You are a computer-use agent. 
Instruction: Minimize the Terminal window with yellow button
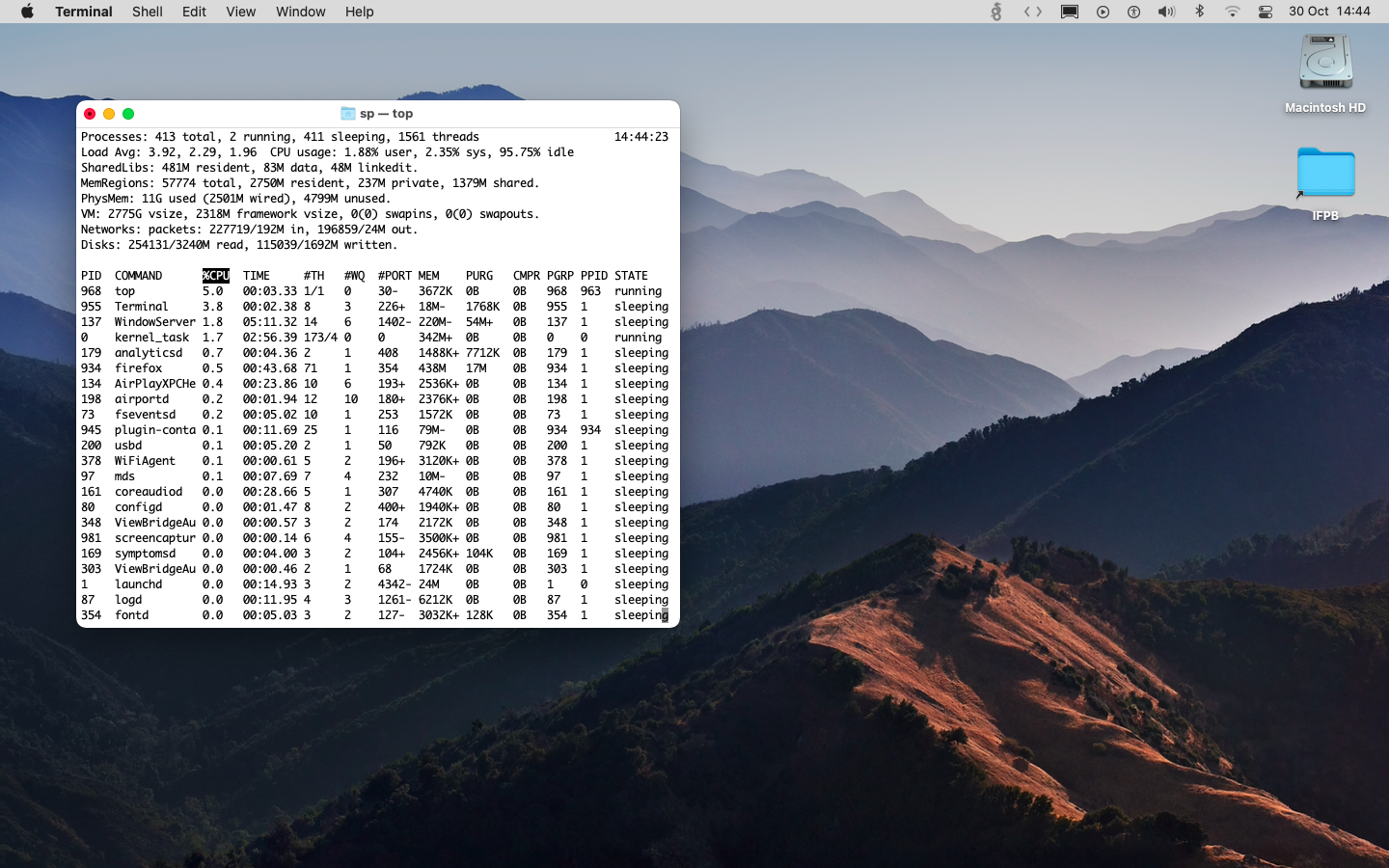(x=109, y=114)
